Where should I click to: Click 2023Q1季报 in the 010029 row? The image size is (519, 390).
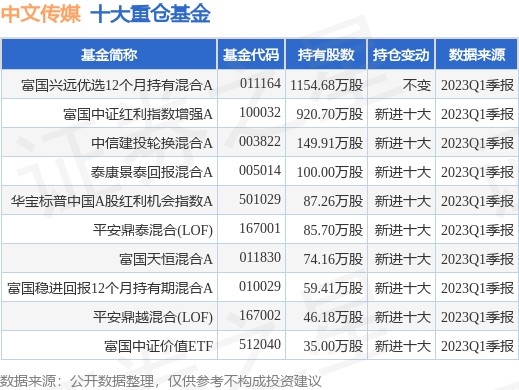pyautogui.click(x=477, y=288)
